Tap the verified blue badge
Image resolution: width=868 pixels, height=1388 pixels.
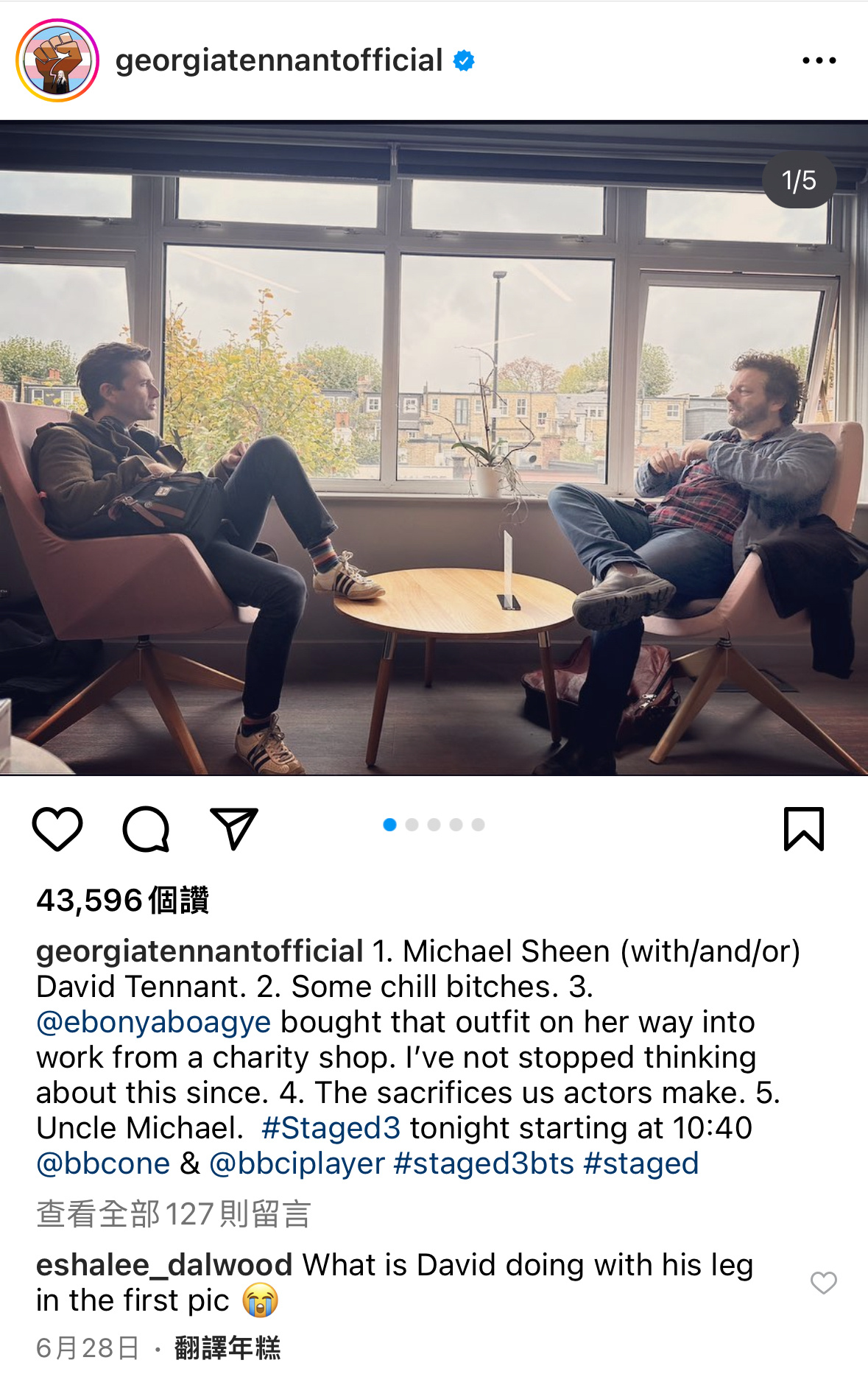(x=464, y=60)
